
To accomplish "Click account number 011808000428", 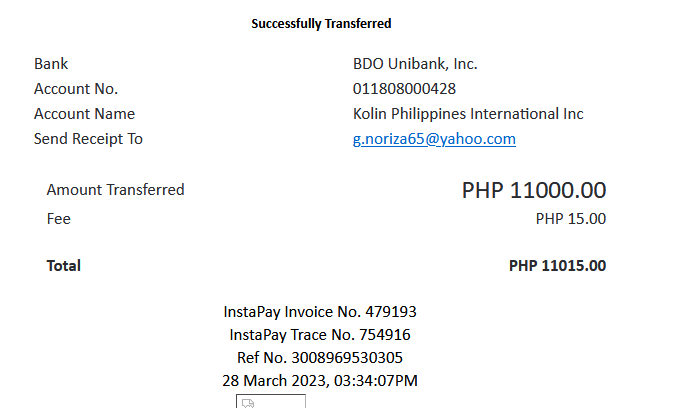I will tap(404, 89).
